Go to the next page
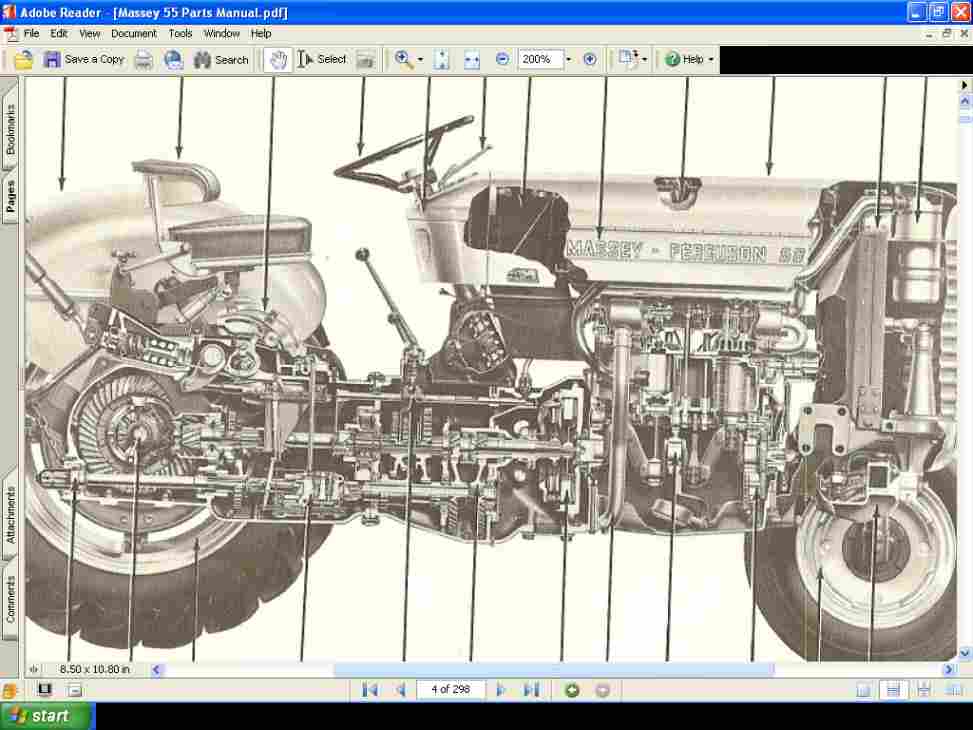 (x=501, y=690)
